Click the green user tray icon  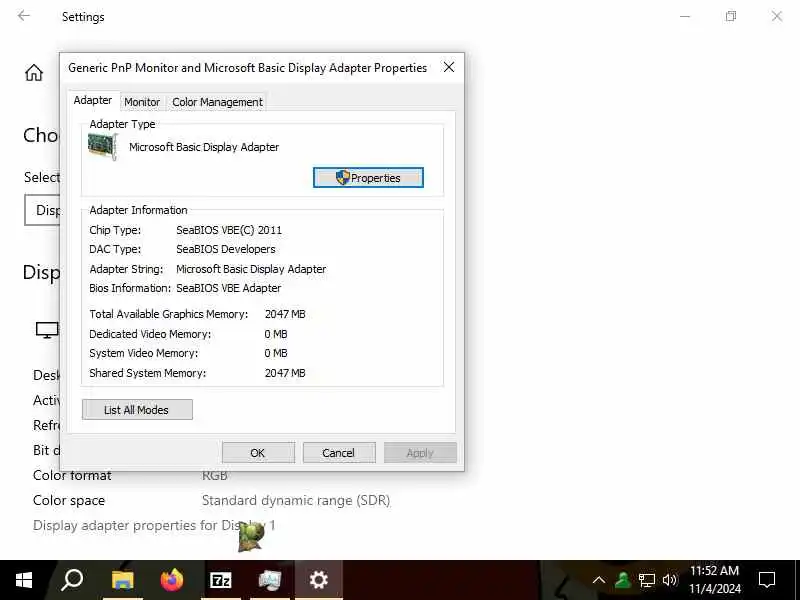pos(622,580)
